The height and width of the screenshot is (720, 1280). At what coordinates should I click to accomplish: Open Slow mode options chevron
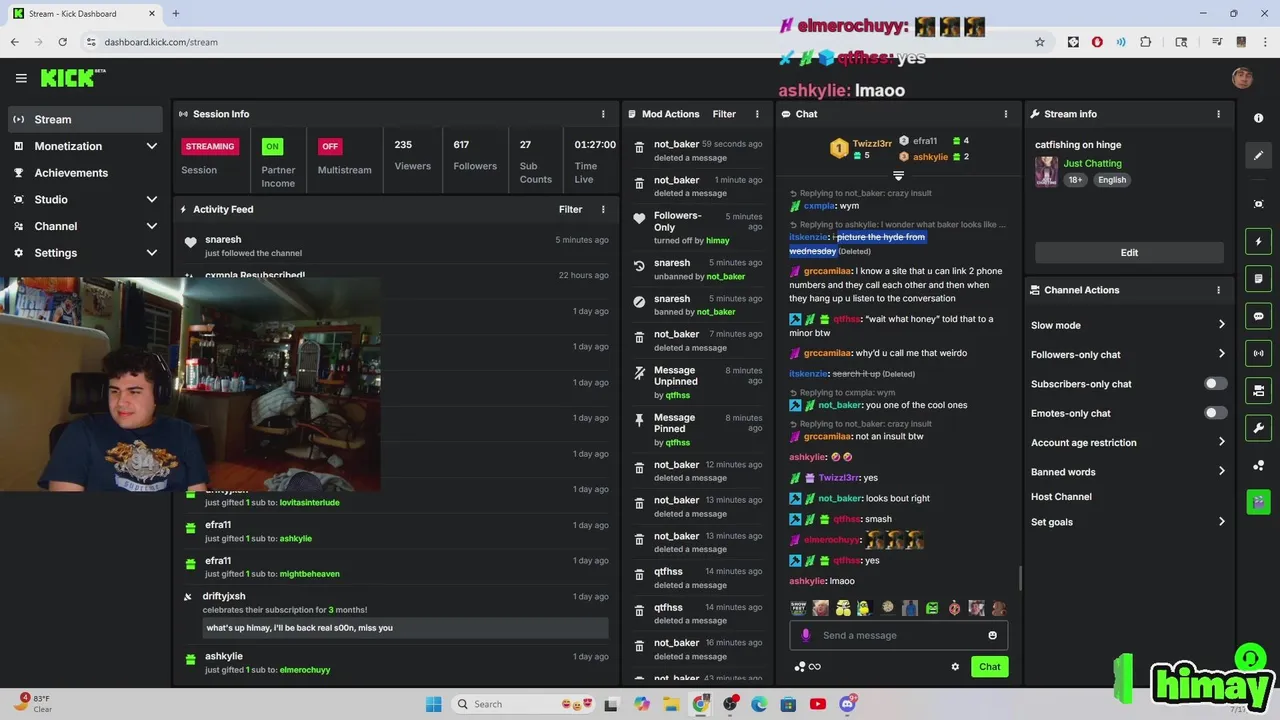tap(1221, 325)
